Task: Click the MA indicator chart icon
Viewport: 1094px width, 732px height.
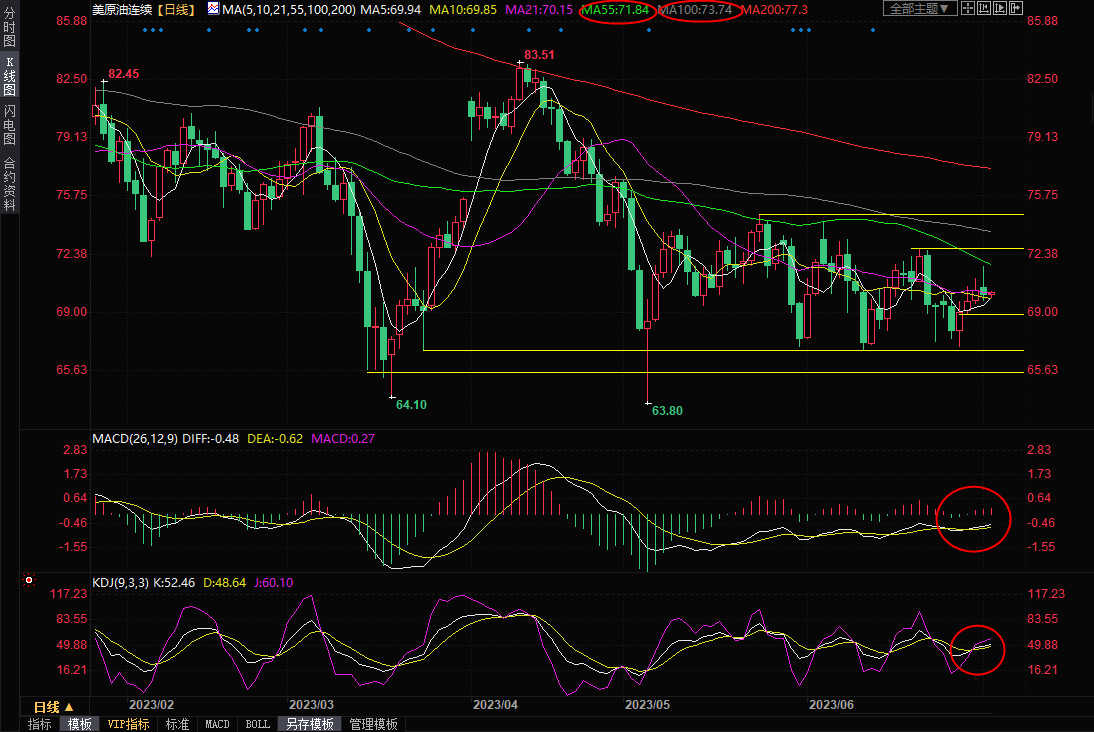Action: 213,9
